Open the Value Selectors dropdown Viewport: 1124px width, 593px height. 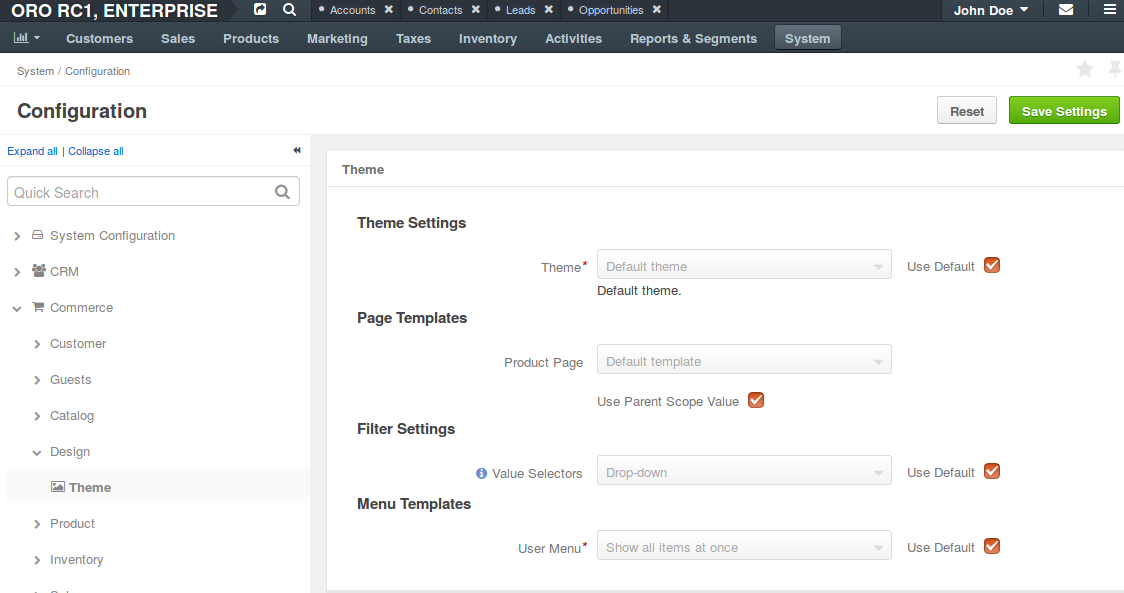(744, 470)
